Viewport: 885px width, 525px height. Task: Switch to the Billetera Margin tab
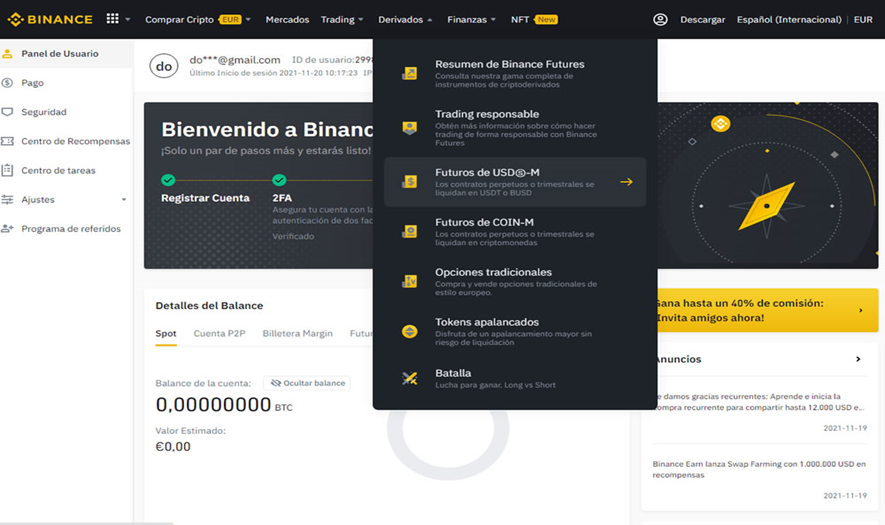coord(297,334)
